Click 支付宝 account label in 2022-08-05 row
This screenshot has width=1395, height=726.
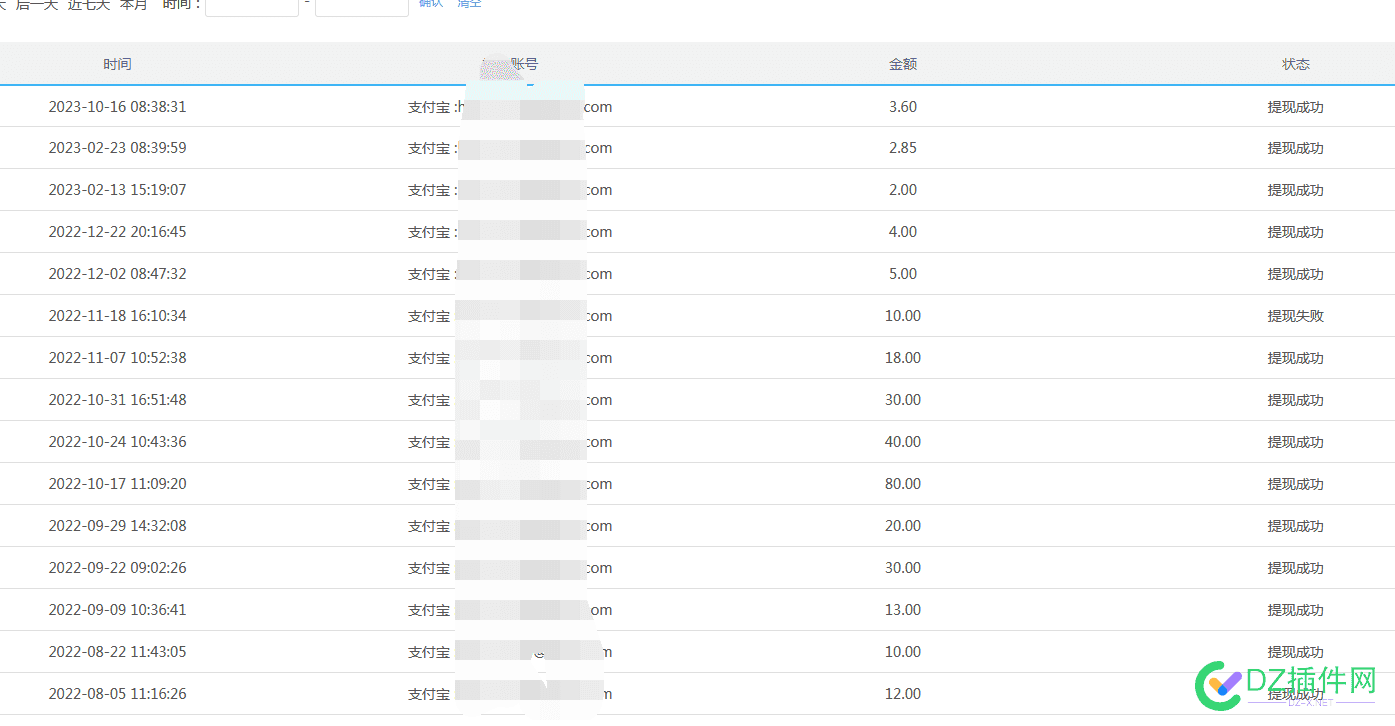[429, 694]
